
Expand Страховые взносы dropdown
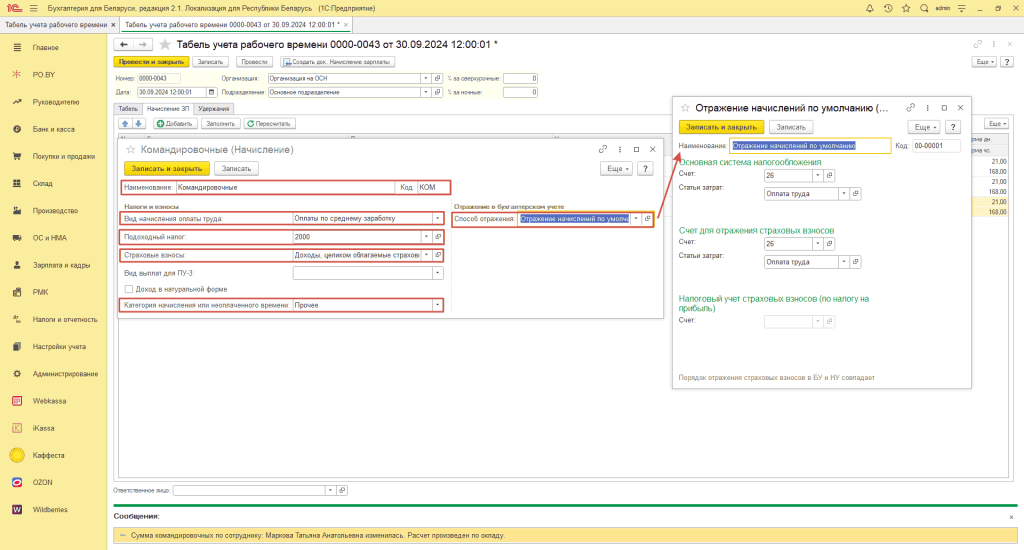(x=426, y=255)
